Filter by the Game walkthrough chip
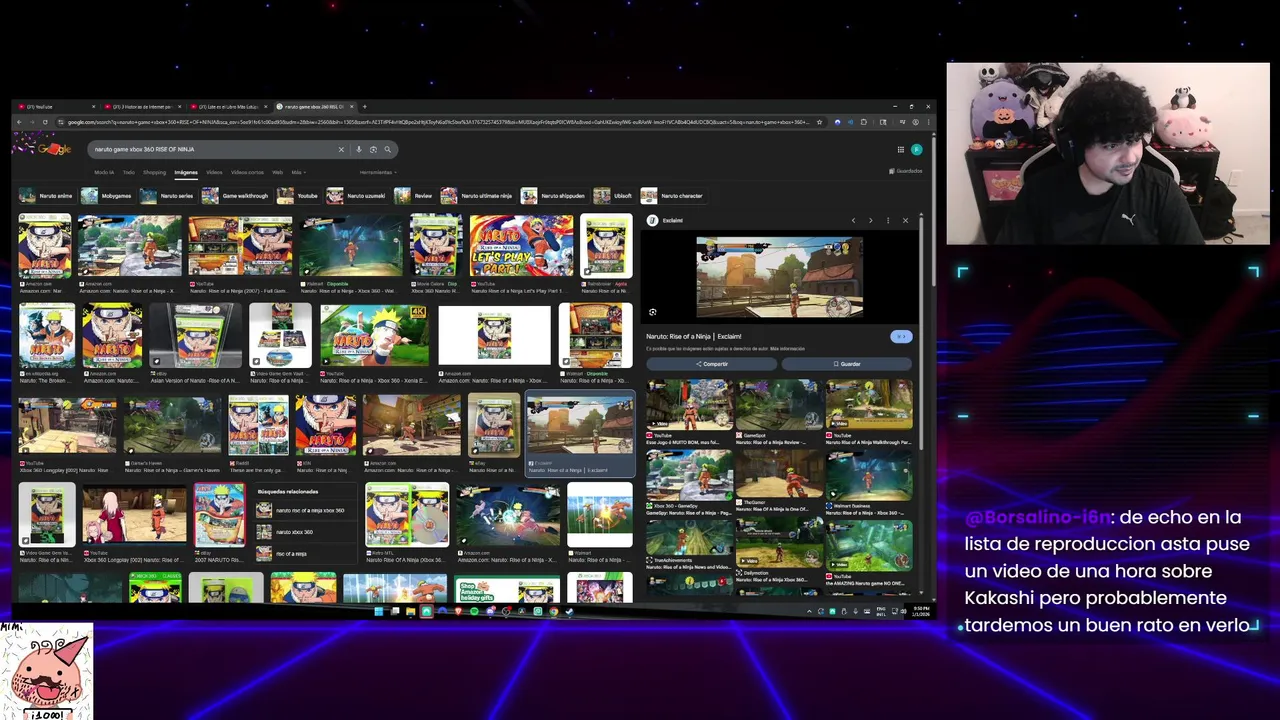The width and height of the screenshot is (1280, 720). point(236,196)
